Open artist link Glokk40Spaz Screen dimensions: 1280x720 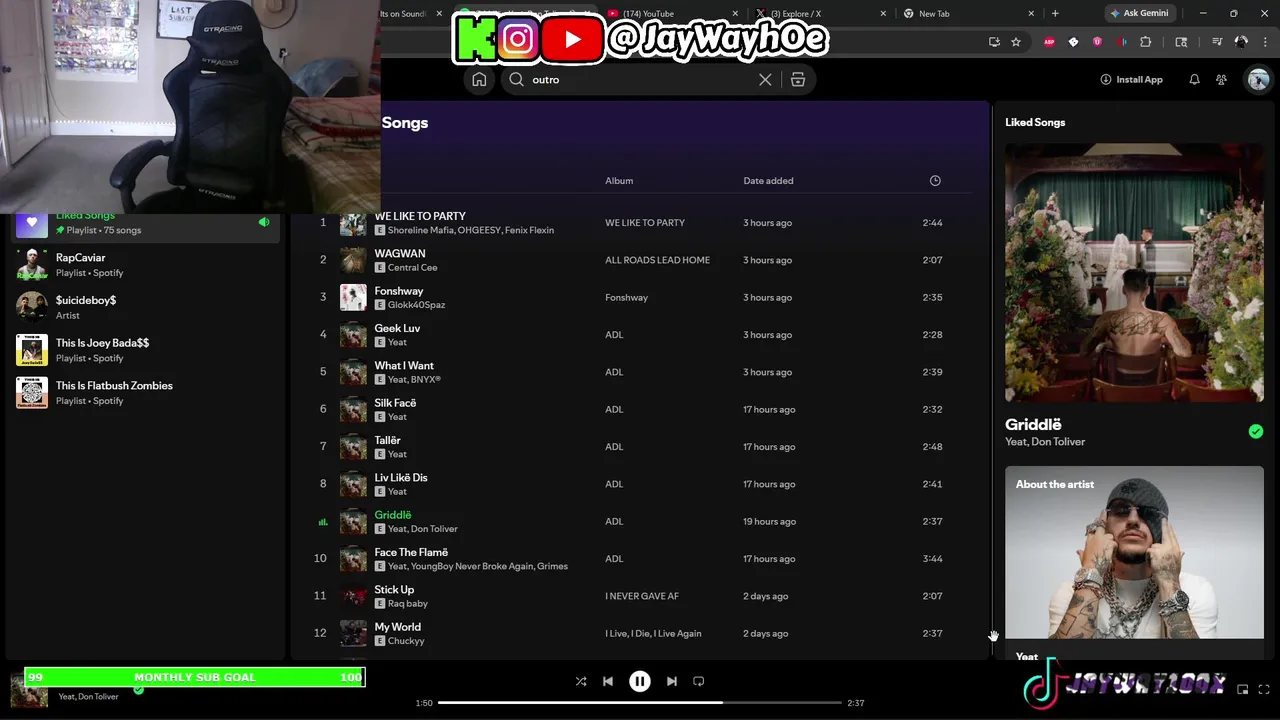coord(416,305)
